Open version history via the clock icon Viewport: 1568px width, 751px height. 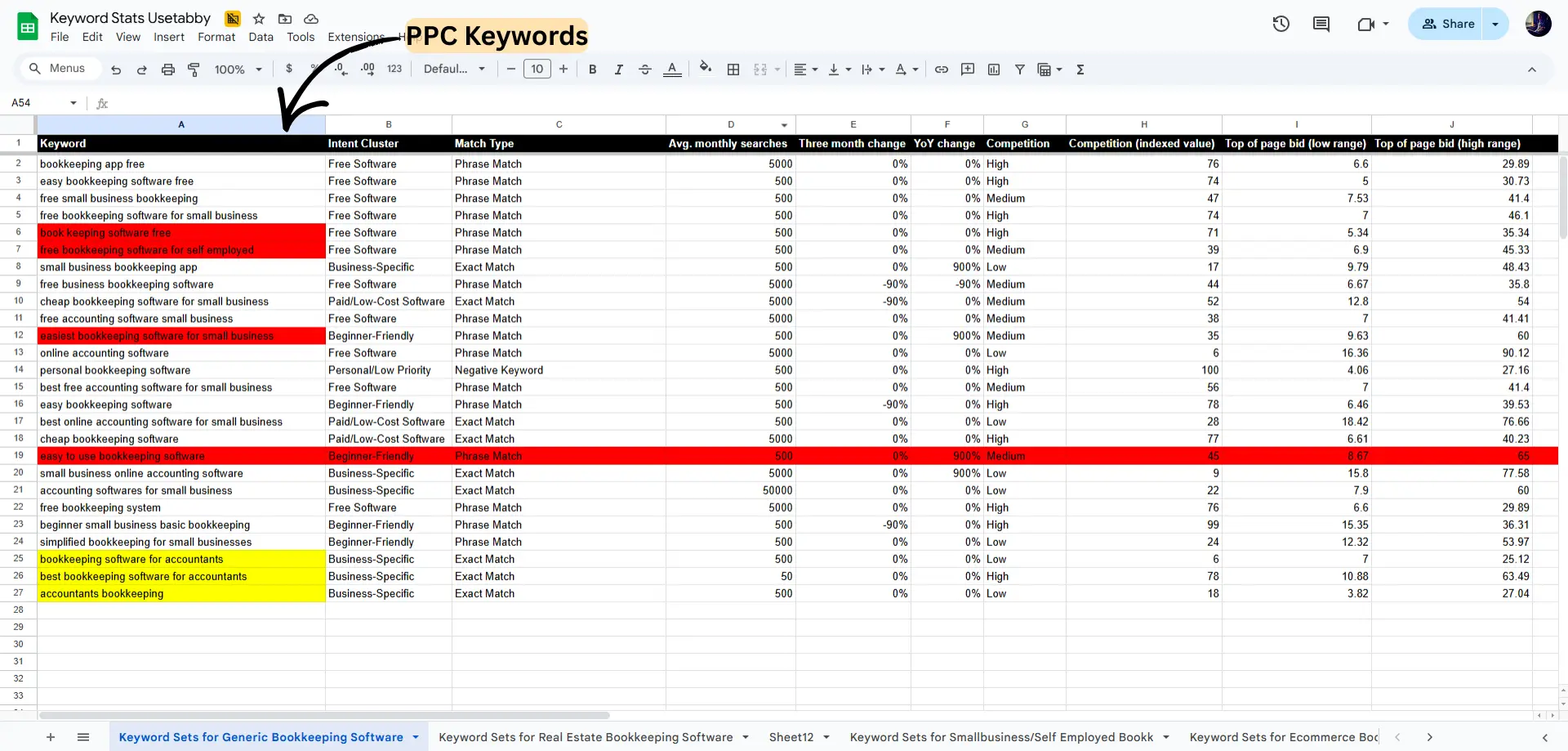click(x=1281, y=24)
